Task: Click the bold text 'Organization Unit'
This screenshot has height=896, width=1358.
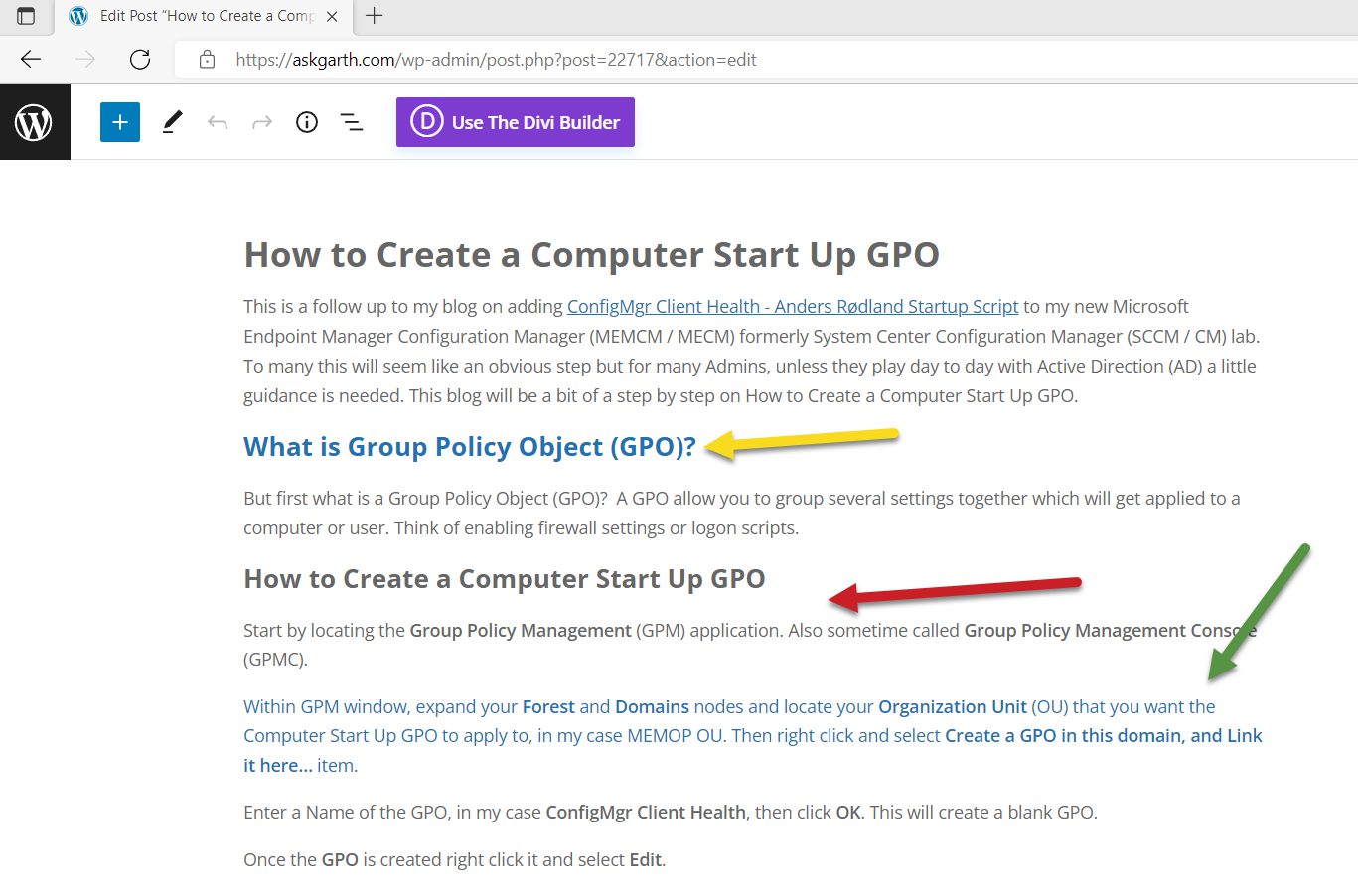Action: pos(953,706)
